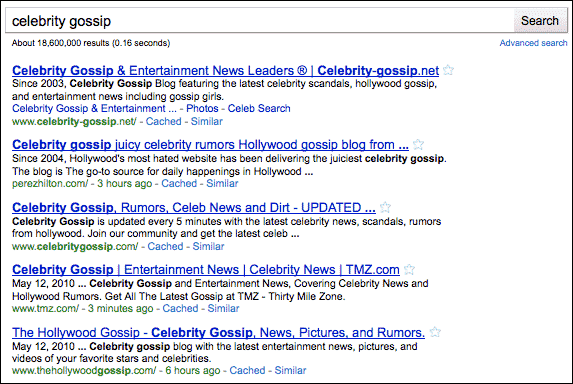Star the perezhilton.com juicy celebrity rumors result
Image resolution: width=573 pixels, height=384 pixels.
pos(418,144)
